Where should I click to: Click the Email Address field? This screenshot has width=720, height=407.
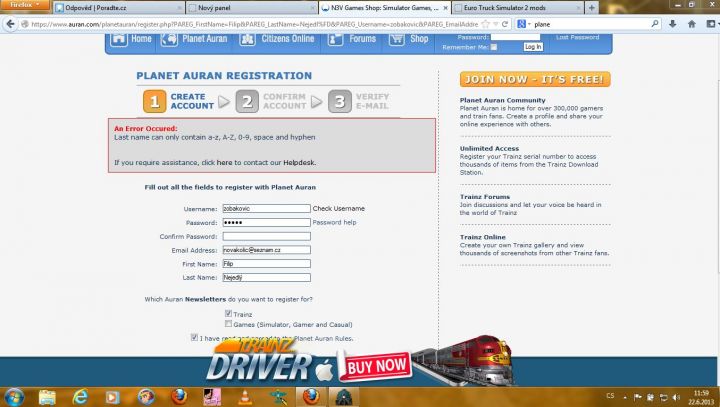point(266,250)
